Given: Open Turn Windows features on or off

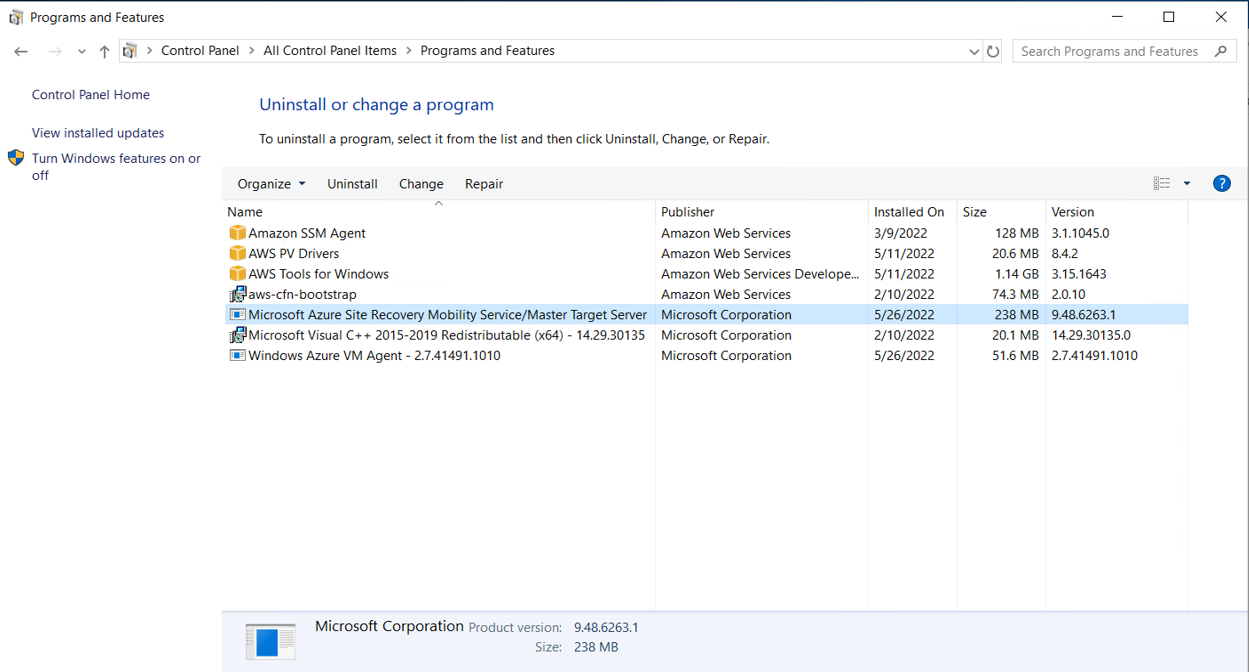Looking at the screenshot, I should 116,167.
